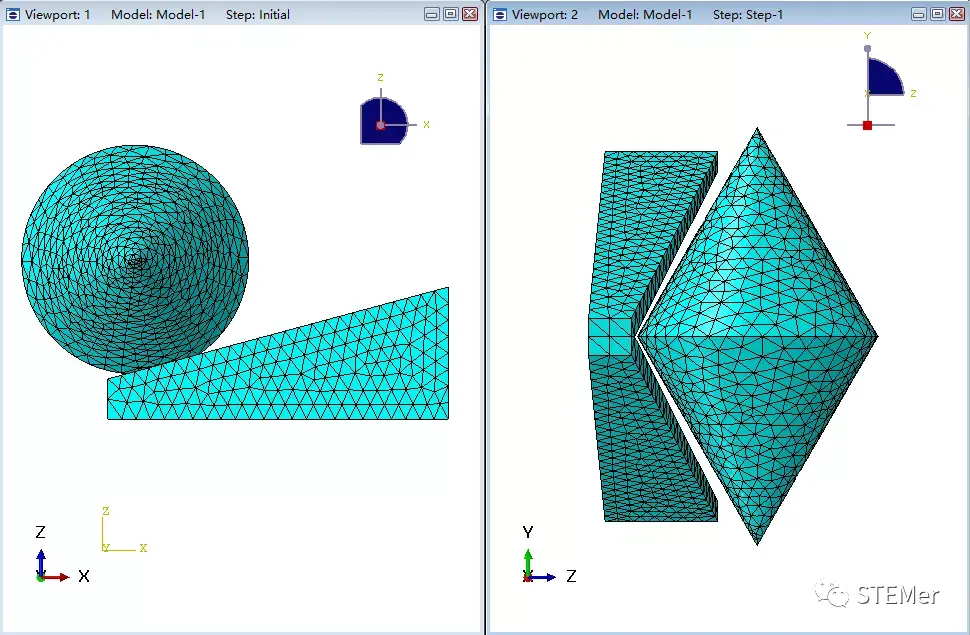The height and width of the screenshot is (635, 970).
Task: Click red pivot square on Viewport 2 compass
Action: click(x=867, y=126)
